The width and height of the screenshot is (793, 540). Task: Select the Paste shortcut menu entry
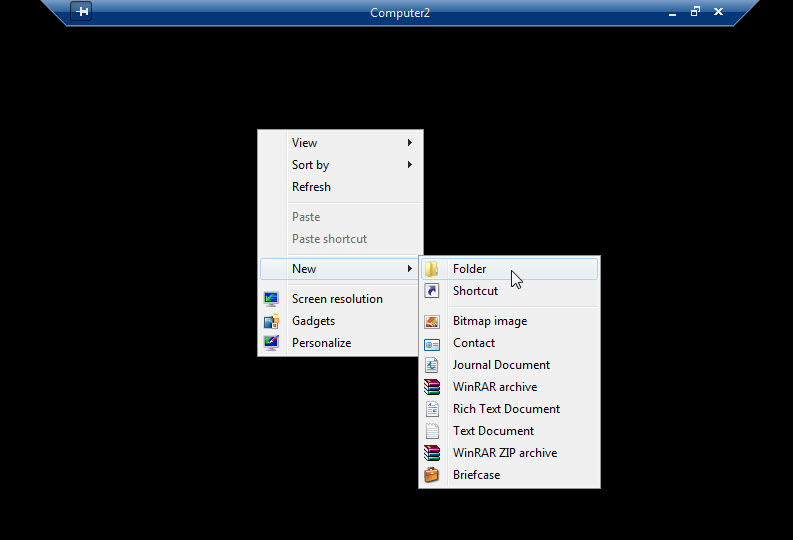pyautogui.click(x=340, y=239)
